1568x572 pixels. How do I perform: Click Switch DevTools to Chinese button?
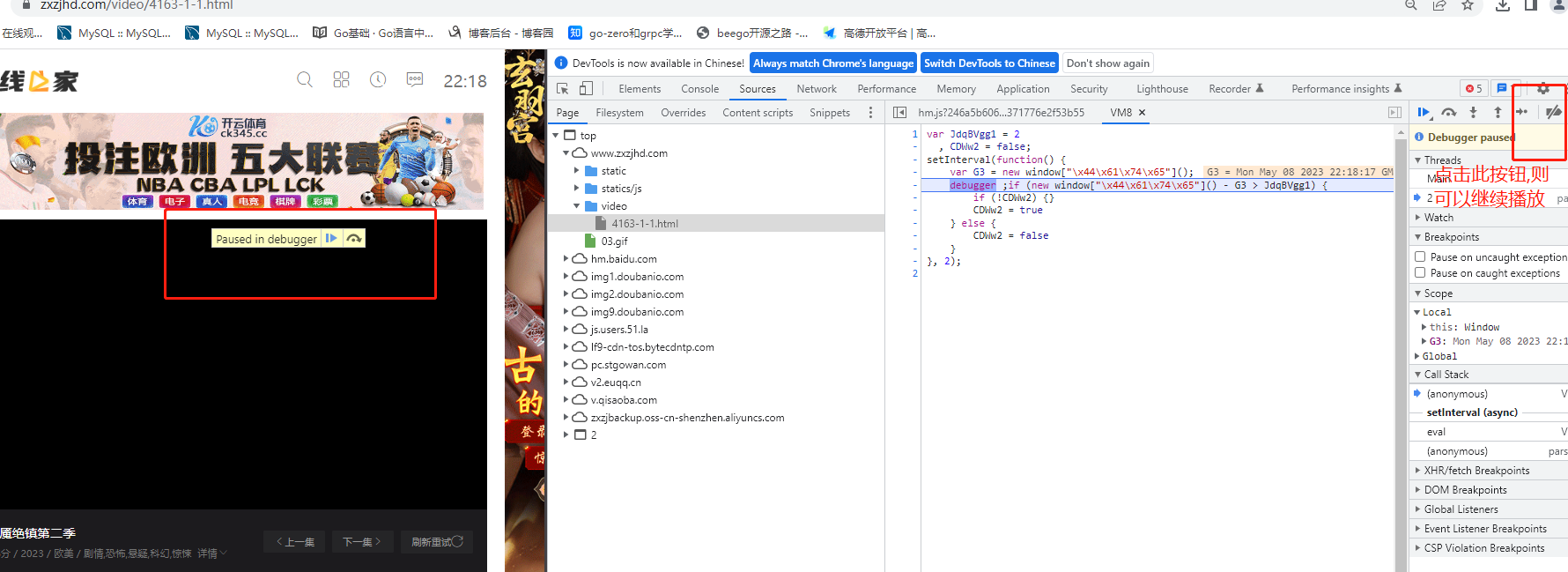pos(989,63)
